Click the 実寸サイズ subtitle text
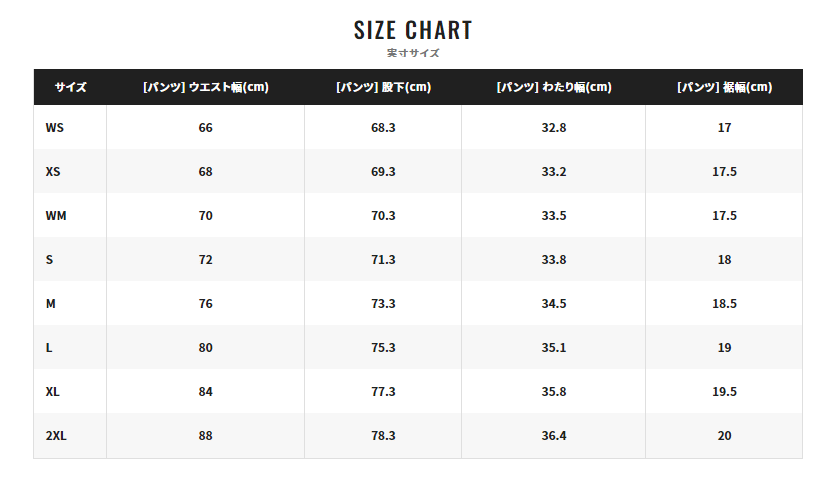The height and width of the screenshot is (486, 833). pos(413,53)
